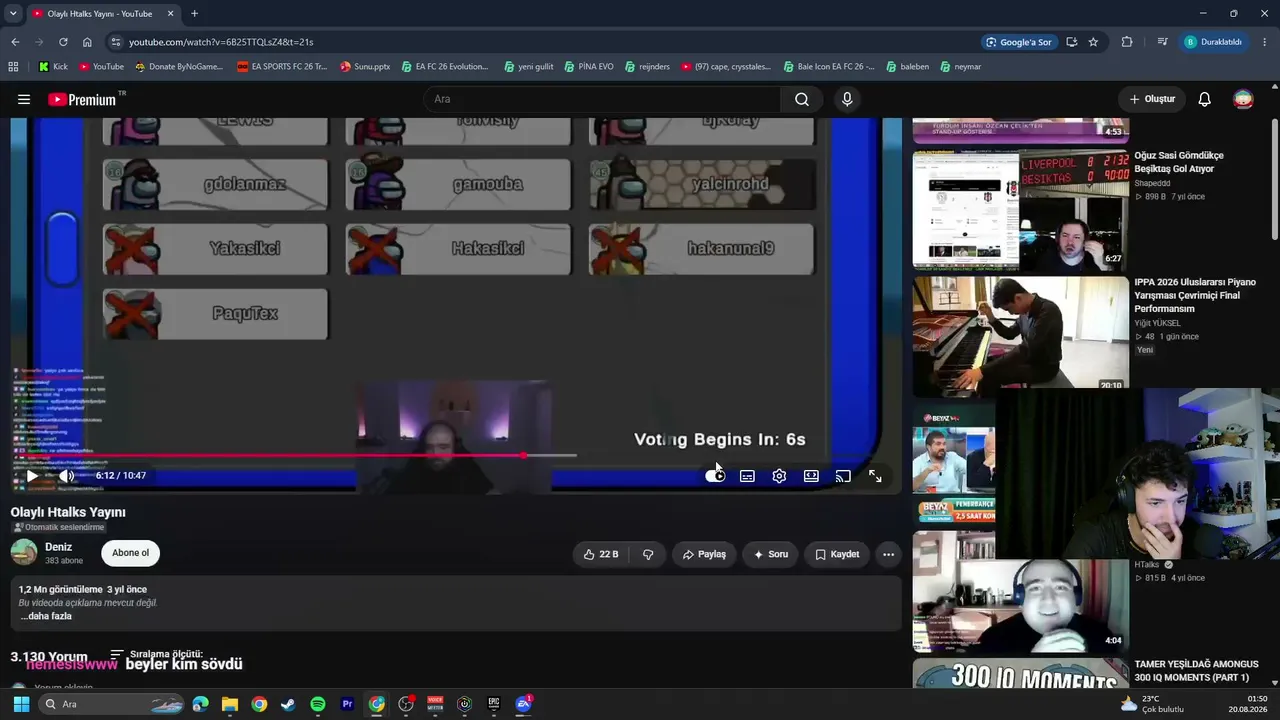Open the IPPA 2026 Uluslararası Piyano title
This screenshot has width=1280, height=720.
tap(1195, 296)
